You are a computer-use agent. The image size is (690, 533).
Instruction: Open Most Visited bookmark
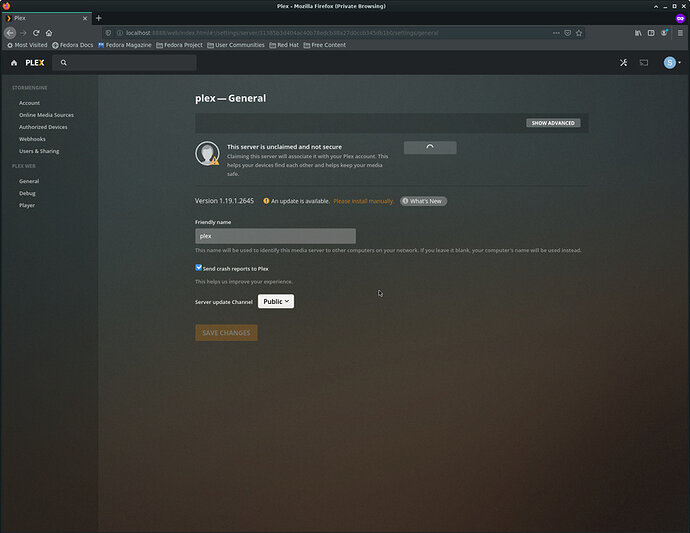click(27, 45)
